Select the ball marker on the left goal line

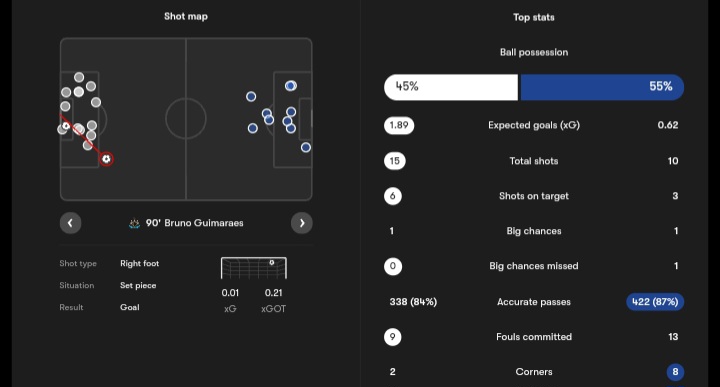pos(66,126)
